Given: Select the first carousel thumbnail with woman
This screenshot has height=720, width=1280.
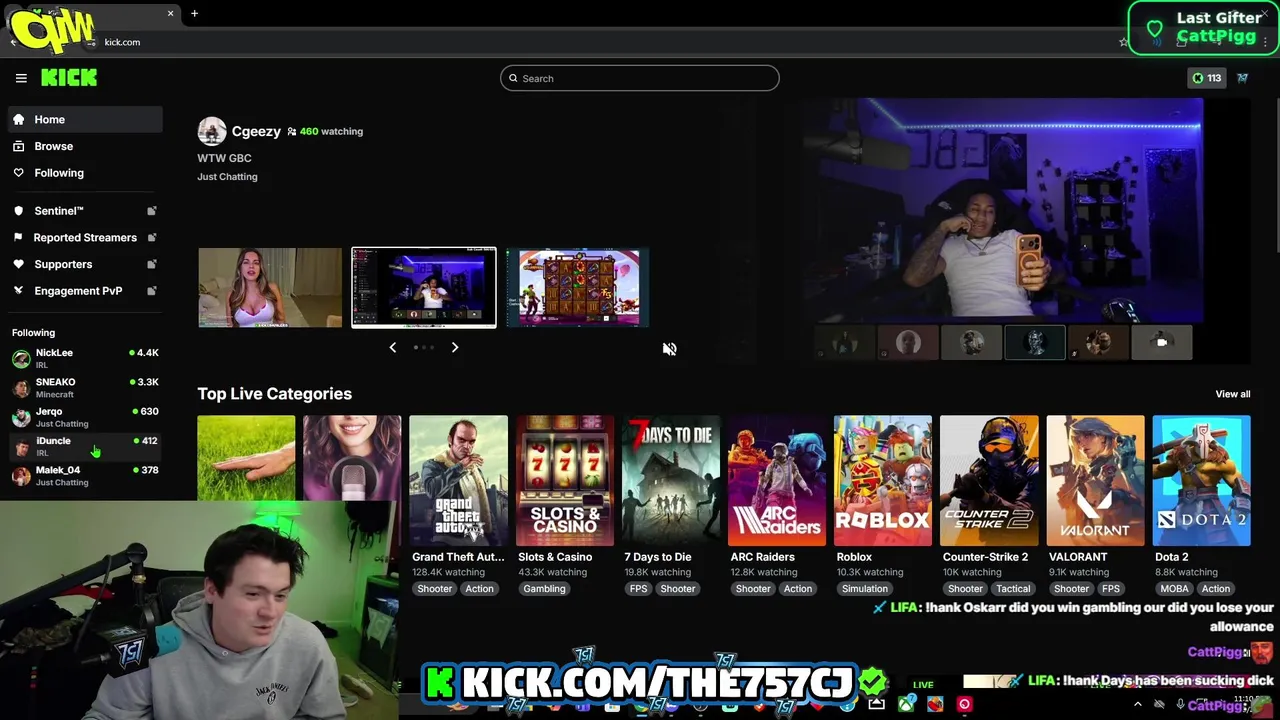Looking at the screenshot, I should click(x=270, y=287).
